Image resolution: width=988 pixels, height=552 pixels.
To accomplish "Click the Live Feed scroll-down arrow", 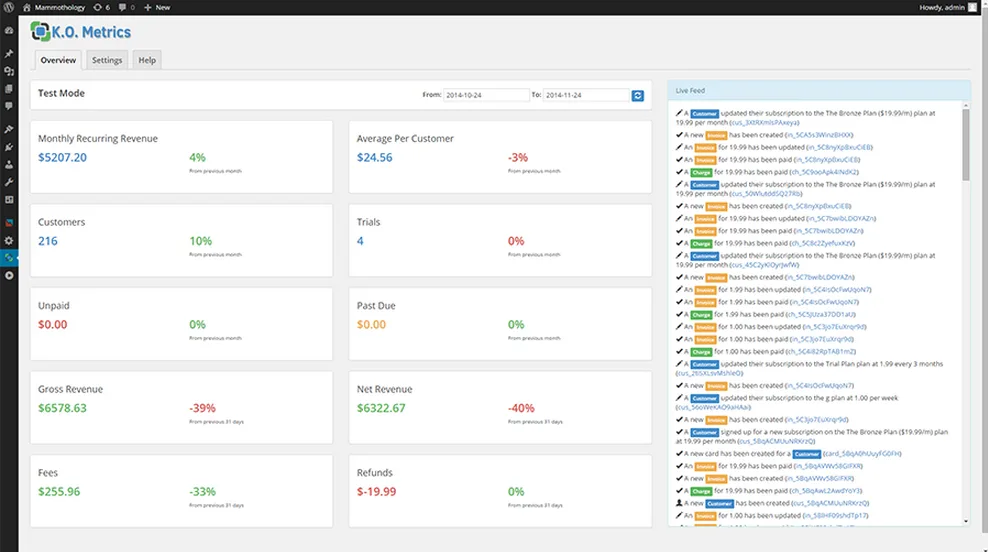I will pos(965,522).
